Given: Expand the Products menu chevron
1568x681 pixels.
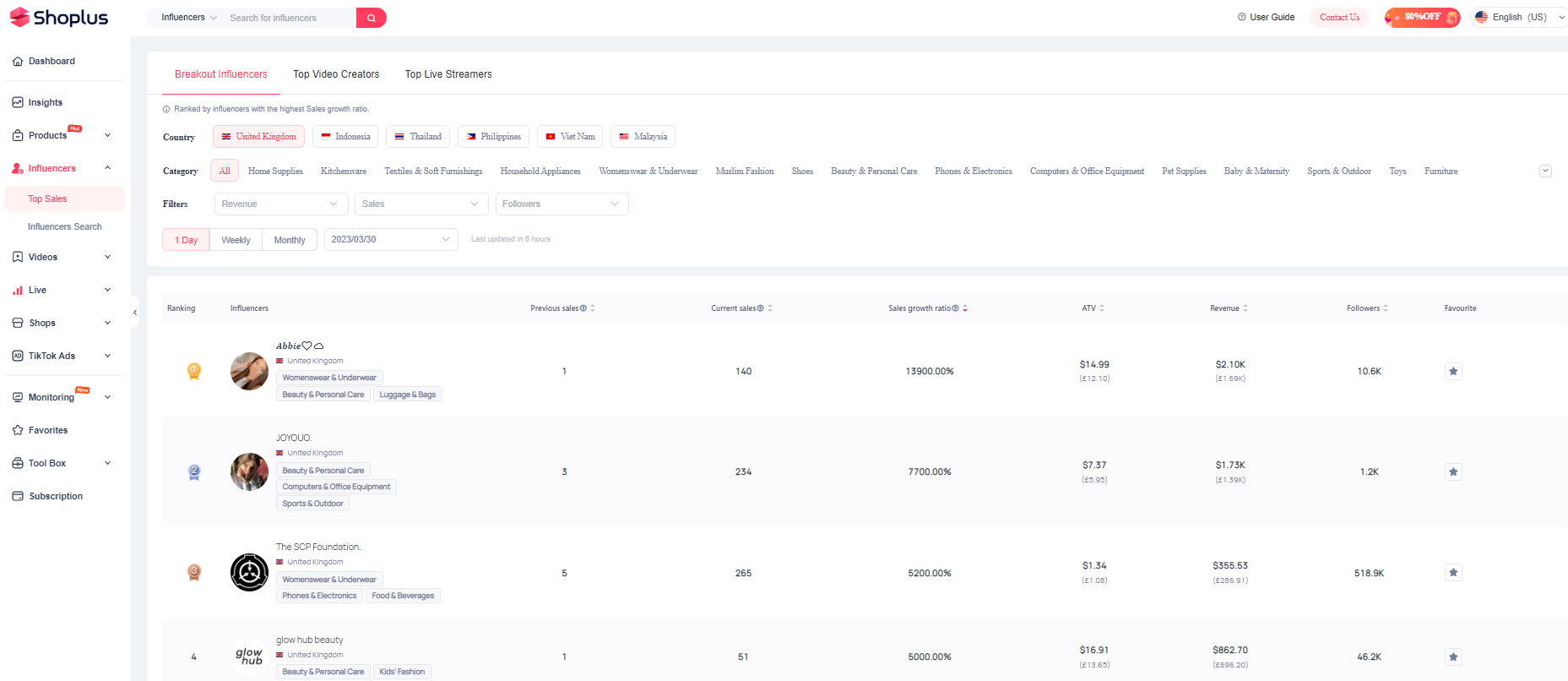Looking at the screenshot, I should [x=107, y=135].
